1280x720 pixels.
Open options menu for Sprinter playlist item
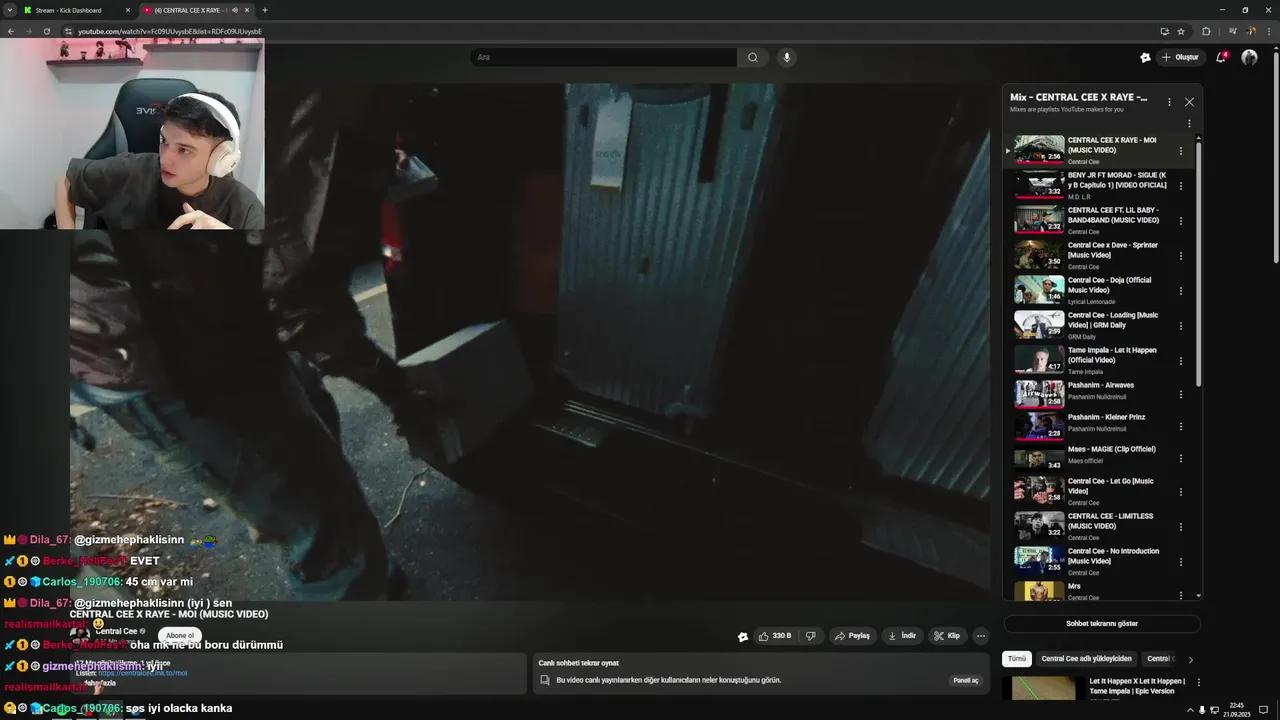[1180, 256]
